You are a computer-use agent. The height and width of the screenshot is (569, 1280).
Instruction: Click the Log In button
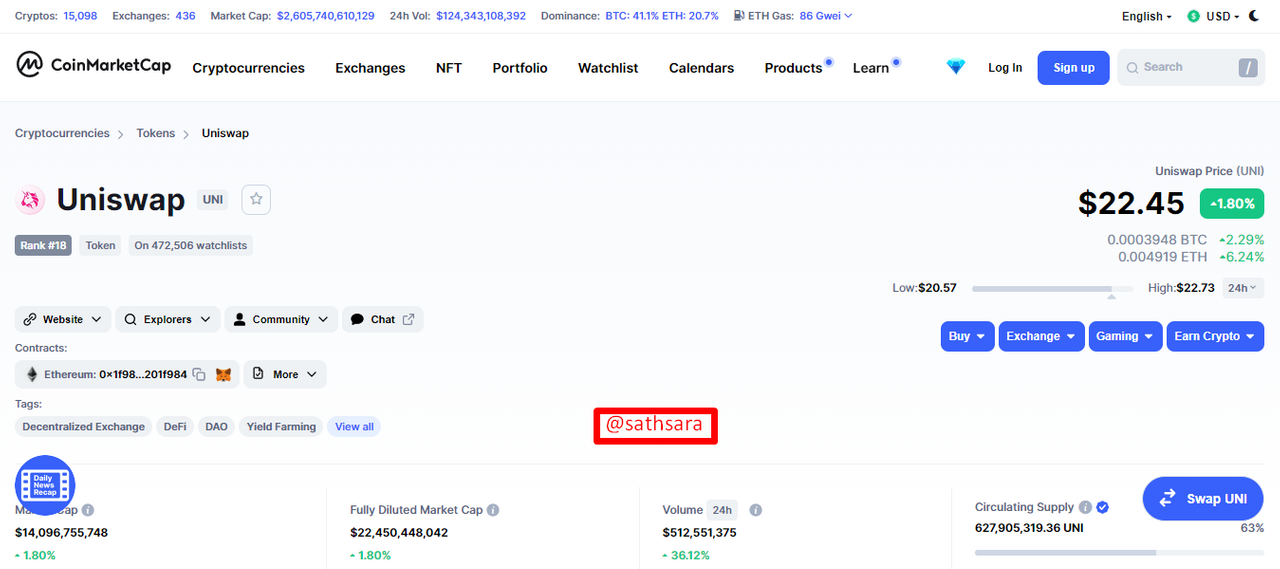pos(1005,68)
